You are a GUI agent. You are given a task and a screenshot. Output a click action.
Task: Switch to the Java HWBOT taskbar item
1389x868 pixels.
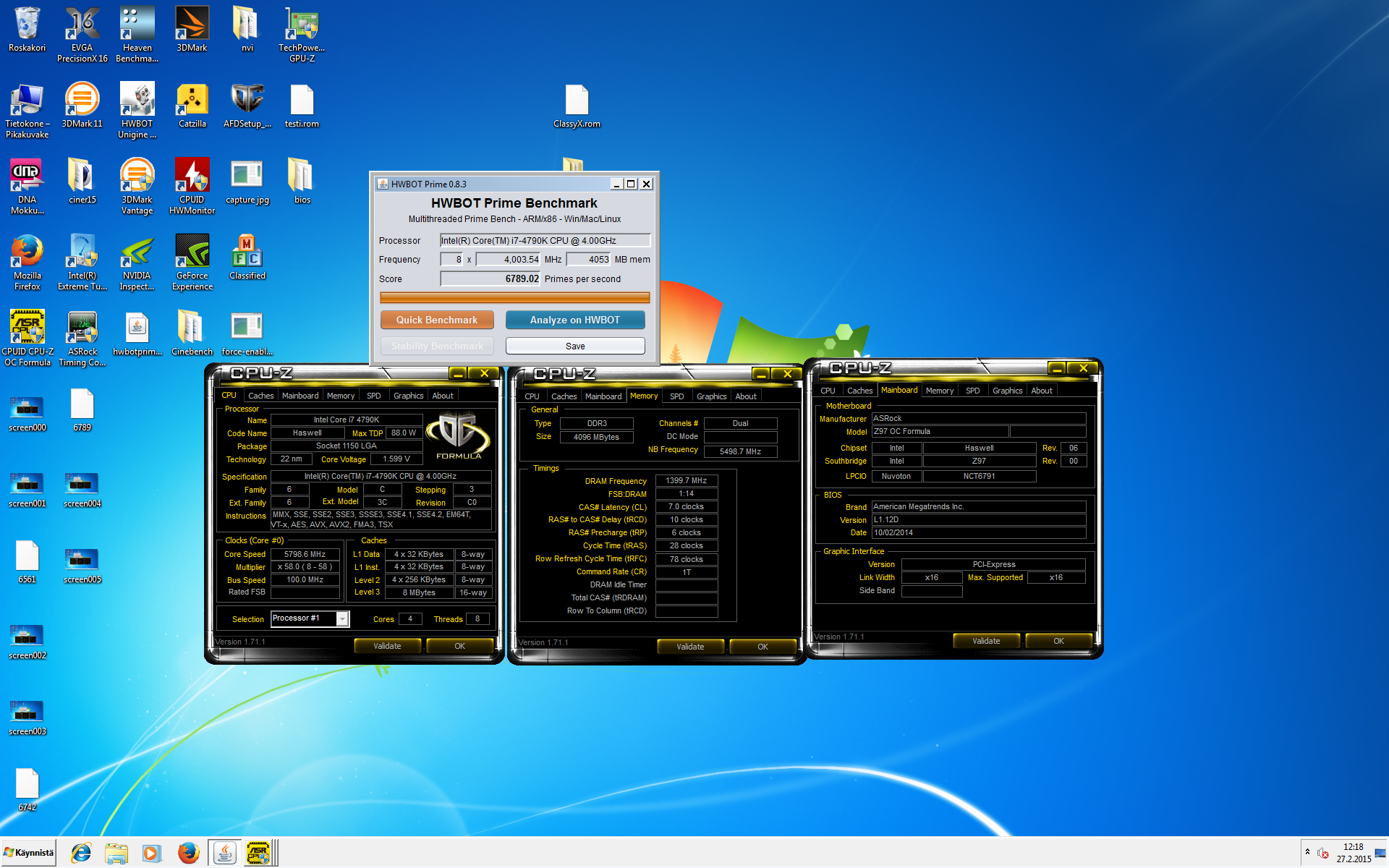point(224,853)
